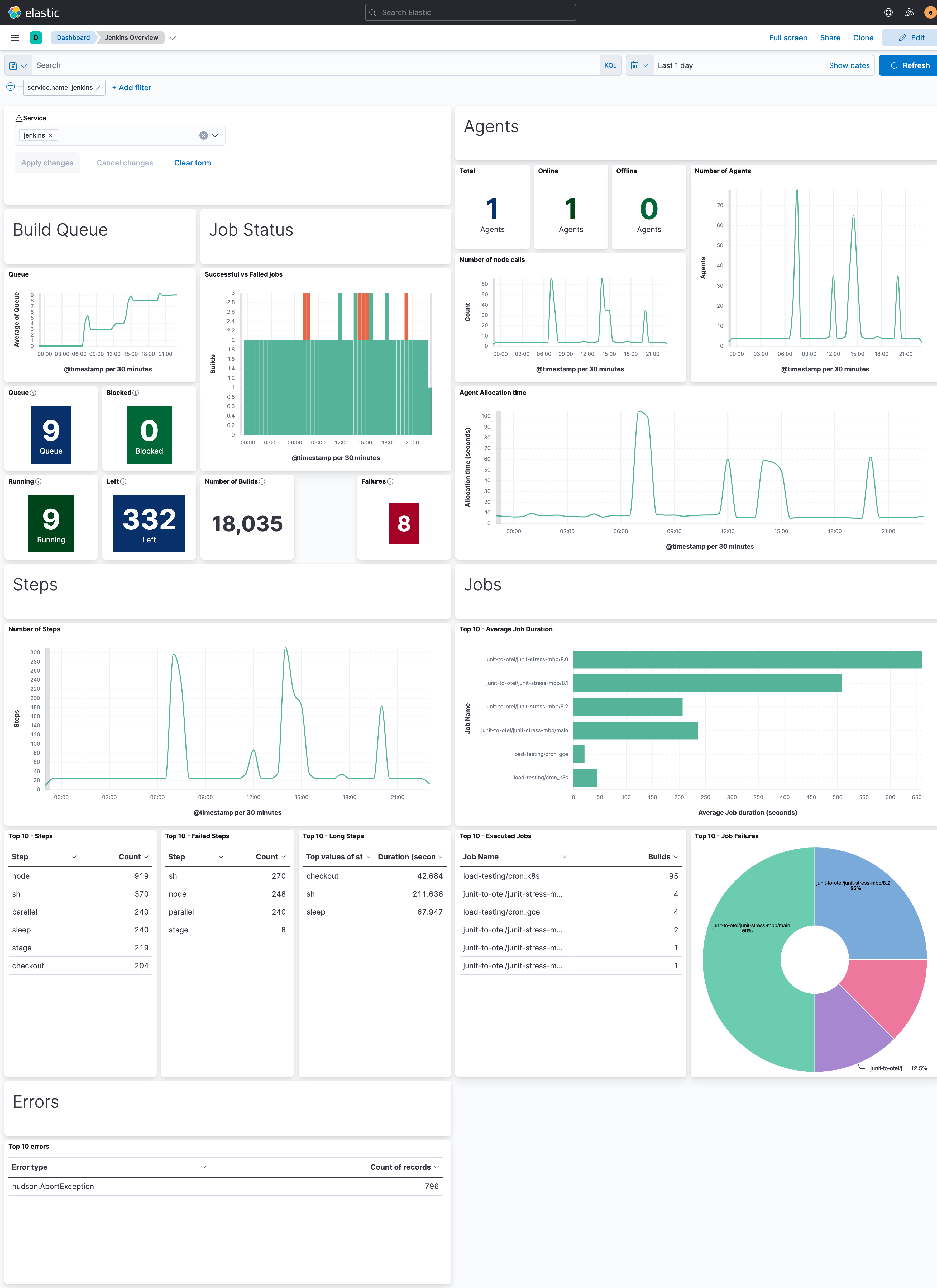Click info icon beside Number of Builds
Screen dimensions: 937x1288
(262, 482)
